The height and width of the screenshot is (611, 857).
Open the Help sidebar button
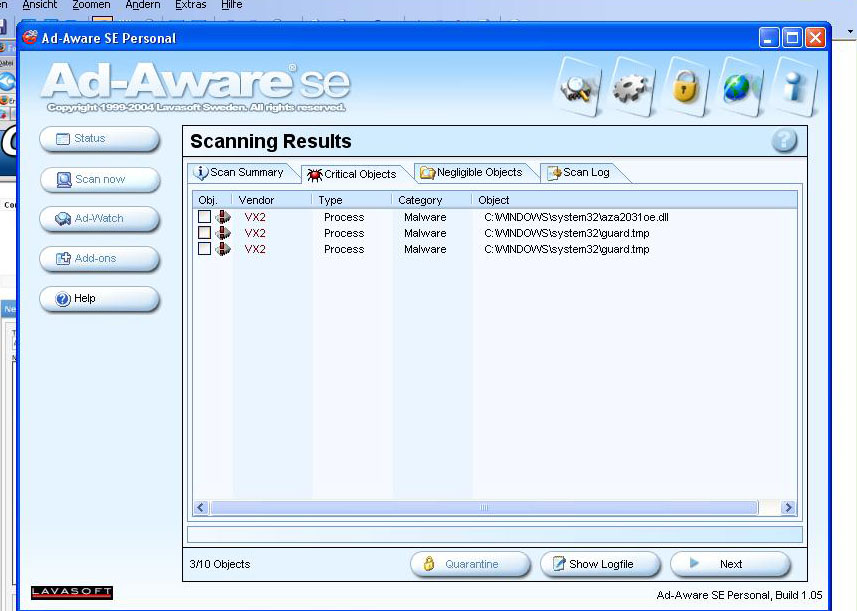pos(99,298)
